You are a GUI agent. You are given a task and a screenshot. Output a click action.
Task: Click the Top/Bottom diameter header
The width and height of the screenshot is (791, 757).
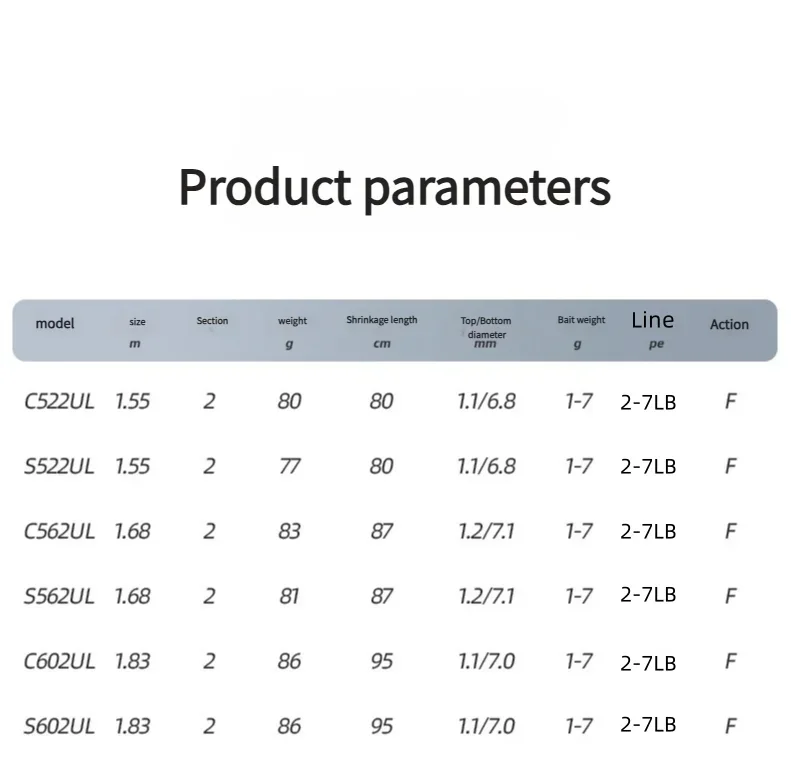point(486,328)
